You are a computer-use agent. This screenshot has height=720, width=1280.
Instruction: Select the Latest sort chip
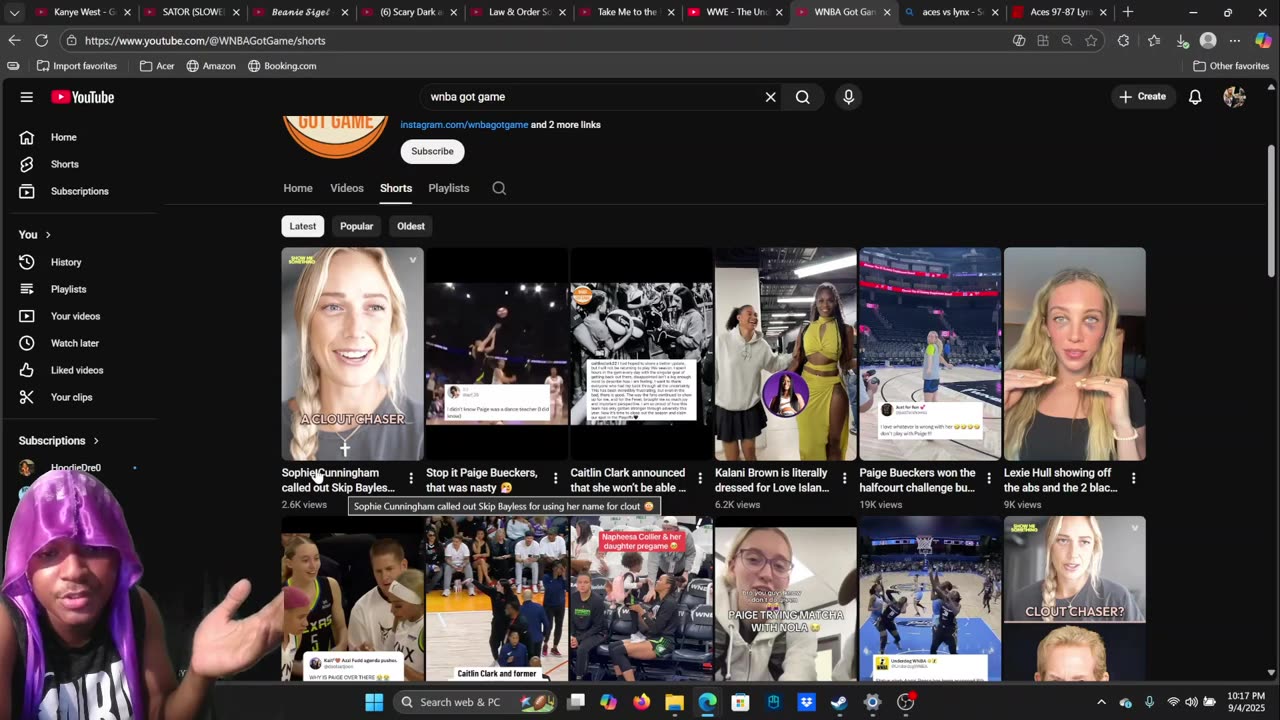[303, 226]
